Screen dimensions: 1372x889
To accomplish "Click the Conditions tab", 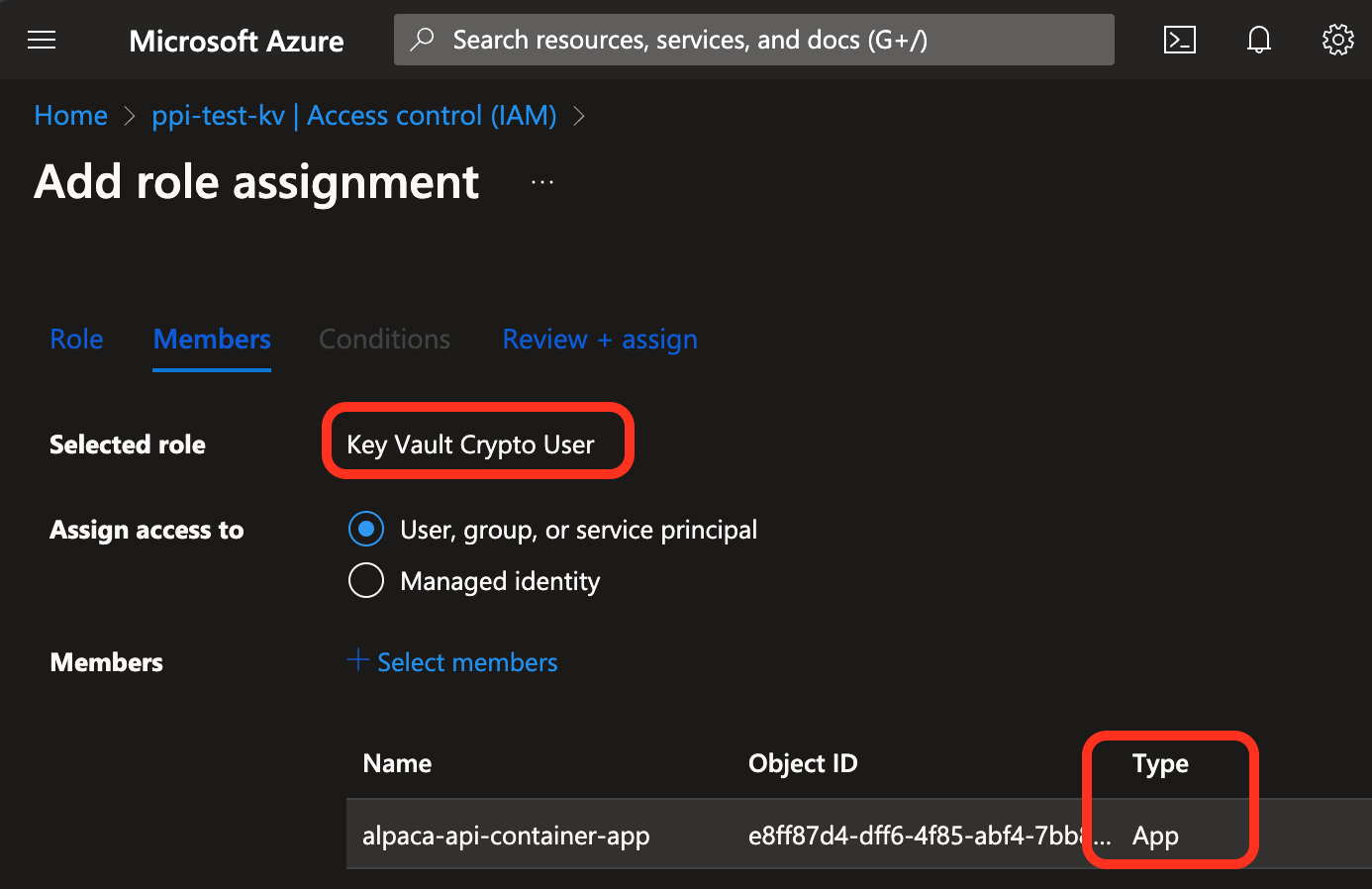I will point(384,340).
